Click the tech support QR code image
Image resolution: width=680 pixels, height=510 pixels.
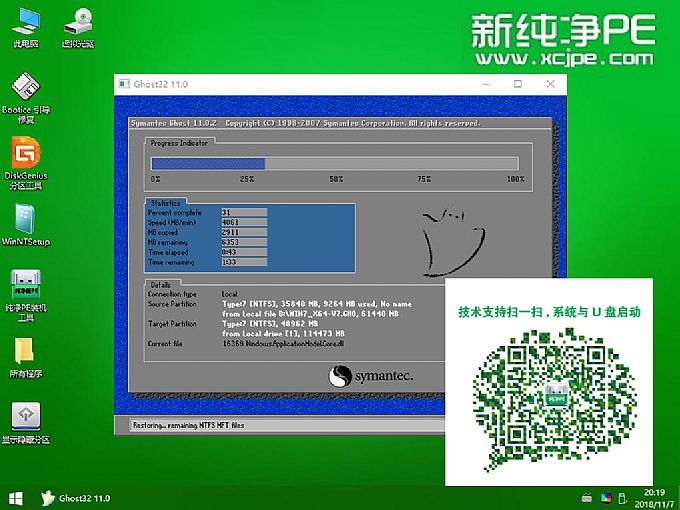556,401
